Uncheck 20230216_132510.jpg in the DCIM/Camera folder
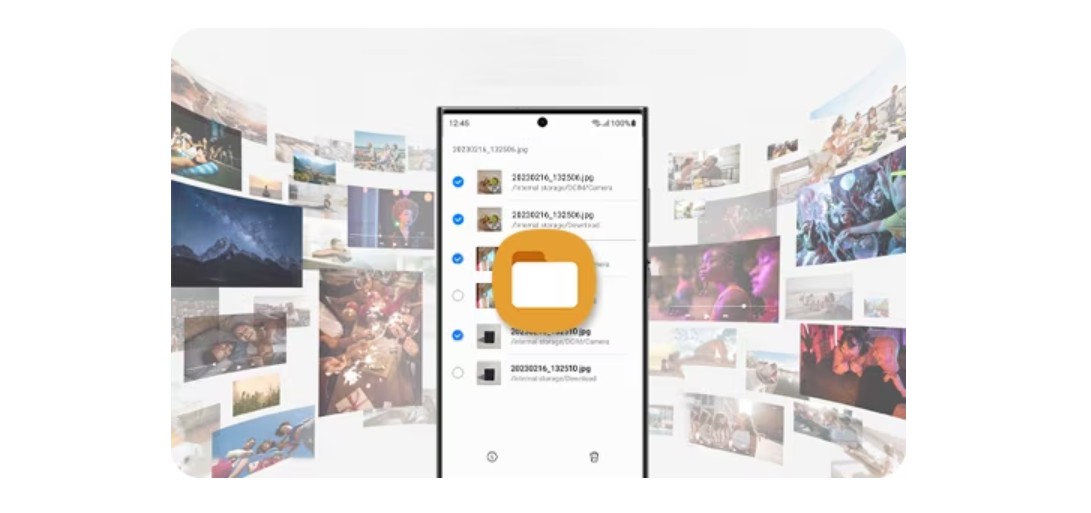 pos(458,336)
